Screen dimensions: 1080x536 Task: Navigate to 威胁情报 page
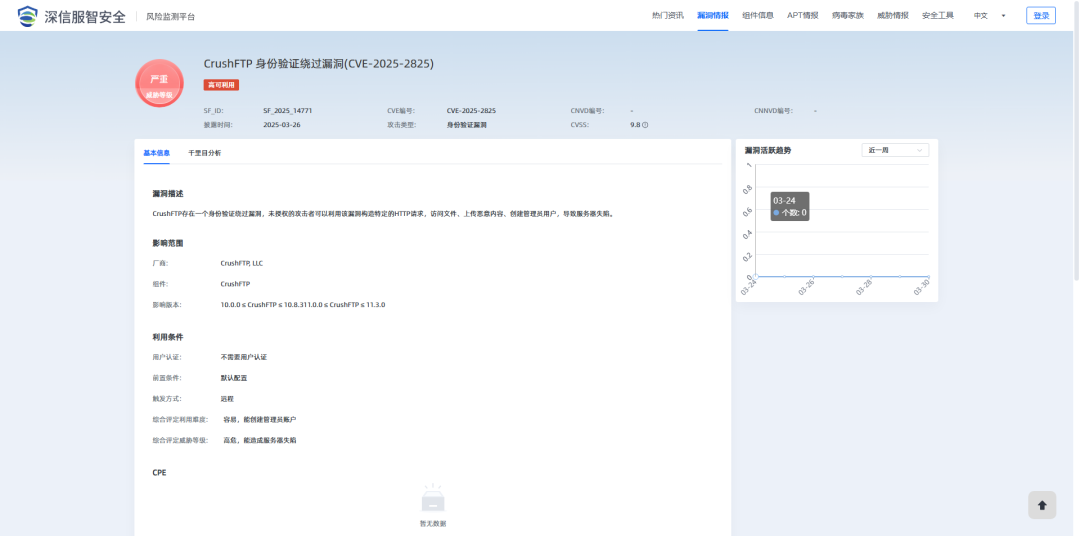tap(893, 16)
